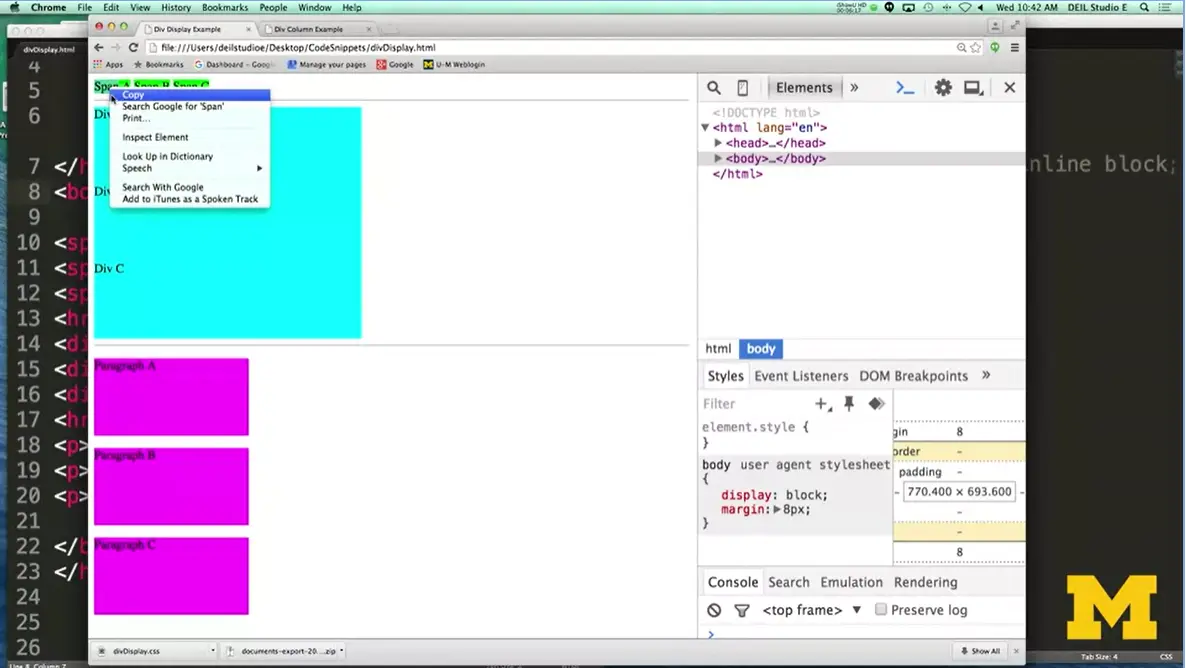The width and height of the screenshot is (1186, 668).
Task: Click the Show All downloads button
Action: (x=980, y=651)
